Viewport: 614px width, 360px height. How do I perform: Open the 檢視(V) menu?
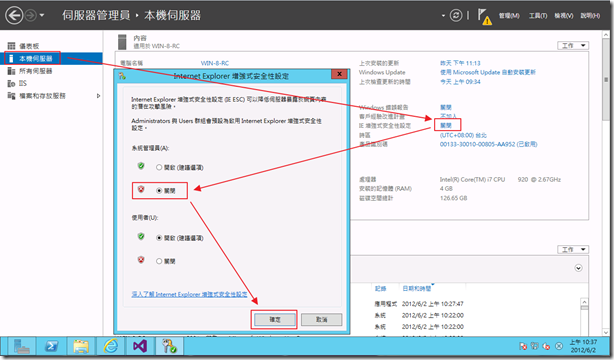click(564, 16)
